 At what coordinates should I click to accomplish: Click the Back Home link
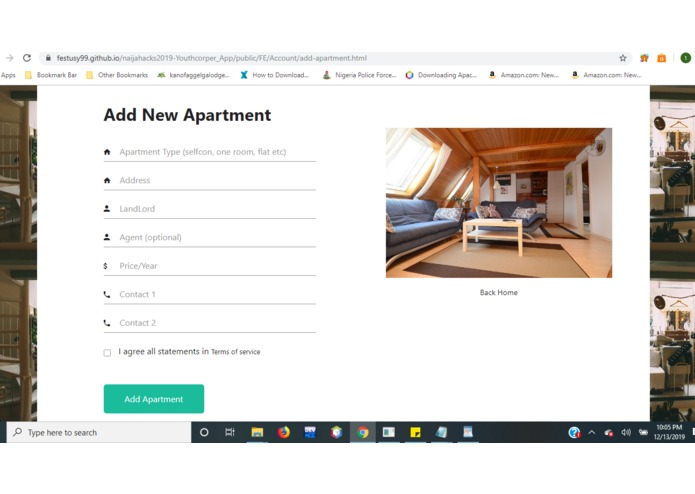pos(499,292)
